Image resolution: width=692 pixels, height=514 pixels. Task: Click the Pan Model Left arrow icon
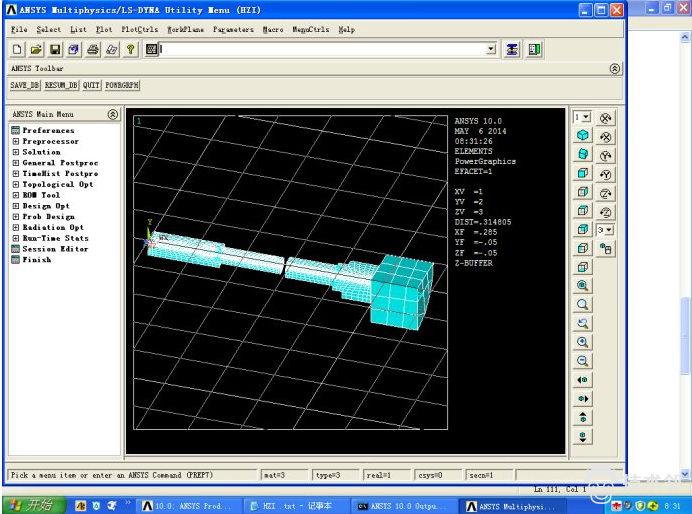582,380
